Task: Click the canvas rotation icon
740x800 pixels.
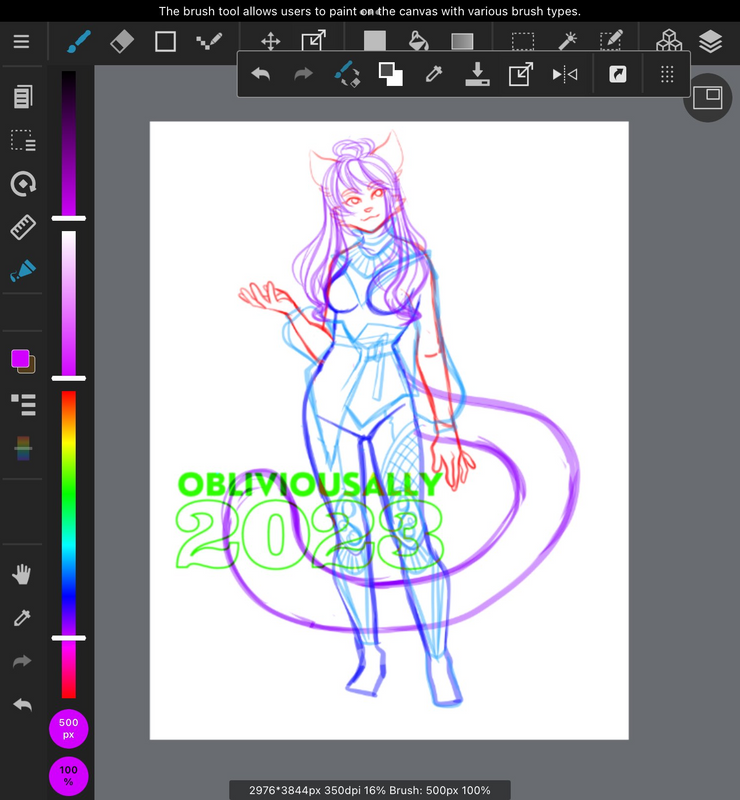Action: 23,184
